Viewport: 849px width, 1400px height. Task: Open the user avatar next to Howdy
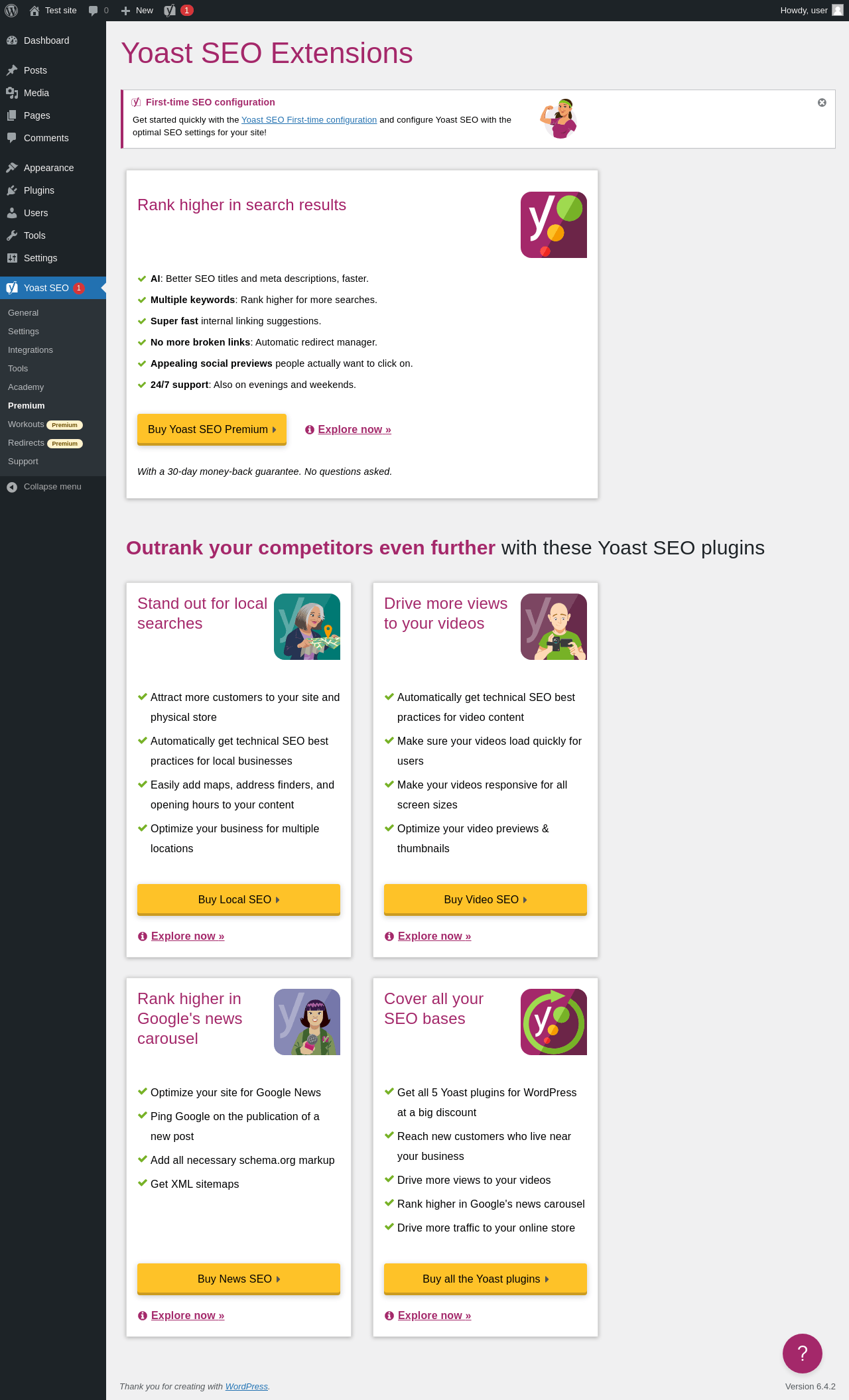pos(838,11)
